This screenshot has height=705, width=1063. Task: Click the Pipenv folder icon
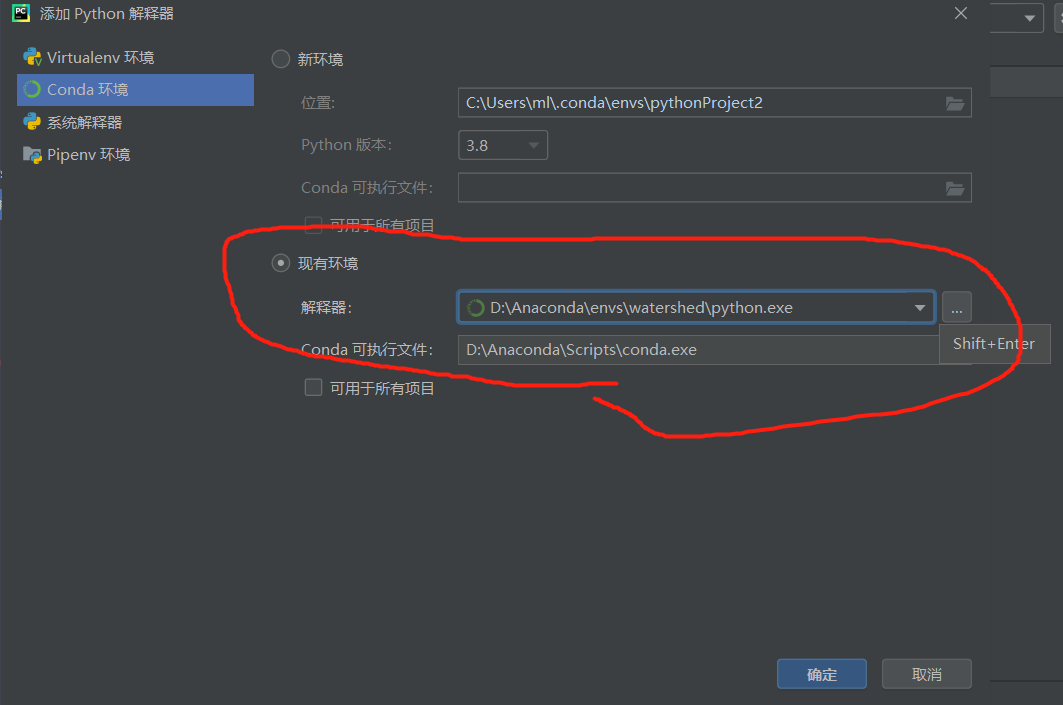(x=32, y=155)
